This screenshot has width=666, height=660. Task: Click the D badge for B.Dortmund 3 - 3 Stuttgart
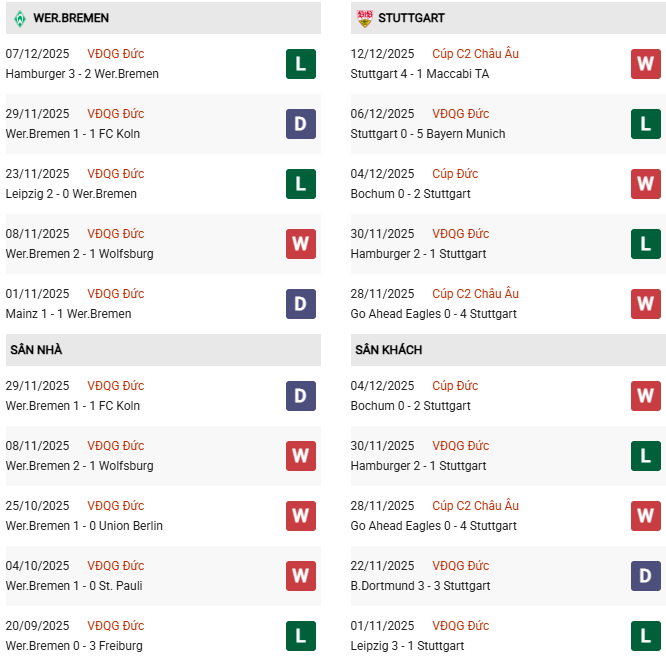(x=646, y=576)
